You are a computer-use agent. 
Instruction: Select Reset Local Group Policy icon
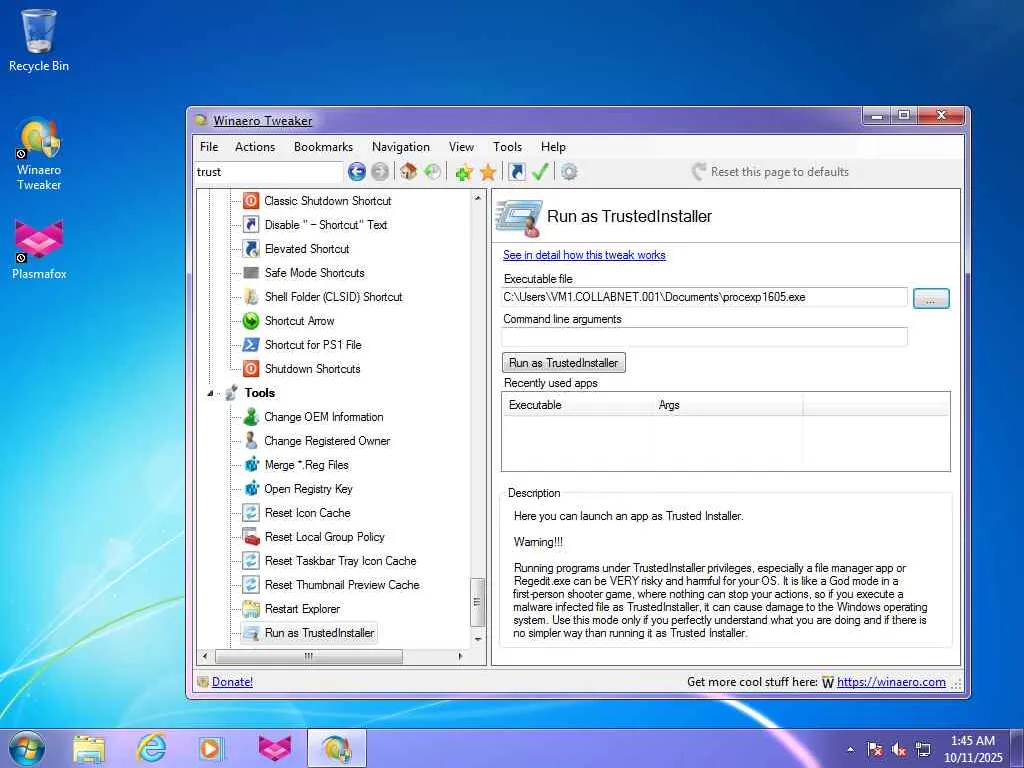point(251,537)
